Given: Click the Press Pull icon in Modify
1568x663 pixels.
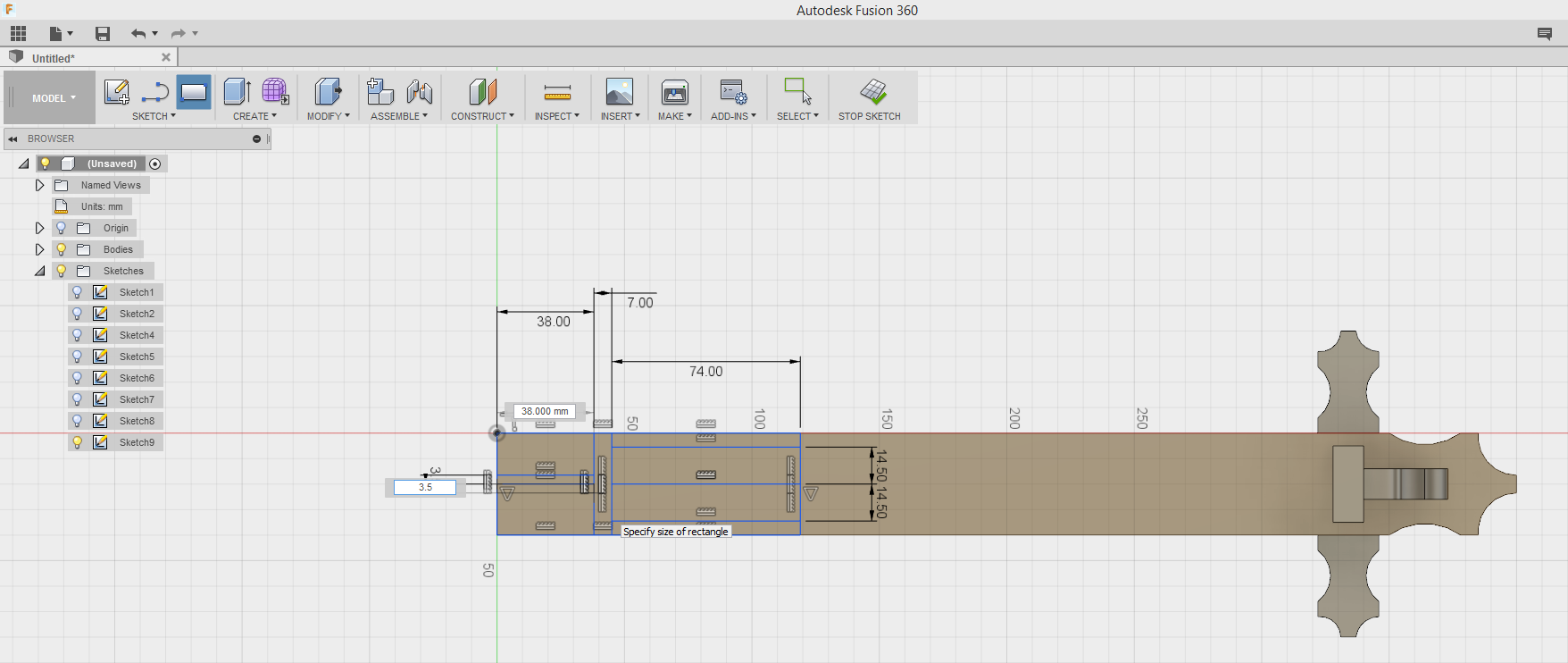Looking at the screenshot, I should click(x=328, y=91).
